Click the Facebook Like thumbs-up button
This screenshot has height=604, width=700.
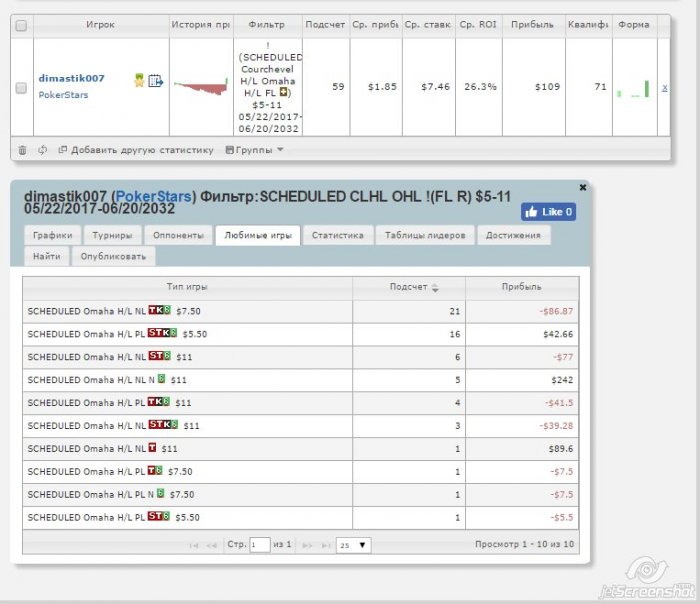coord(548,212)
